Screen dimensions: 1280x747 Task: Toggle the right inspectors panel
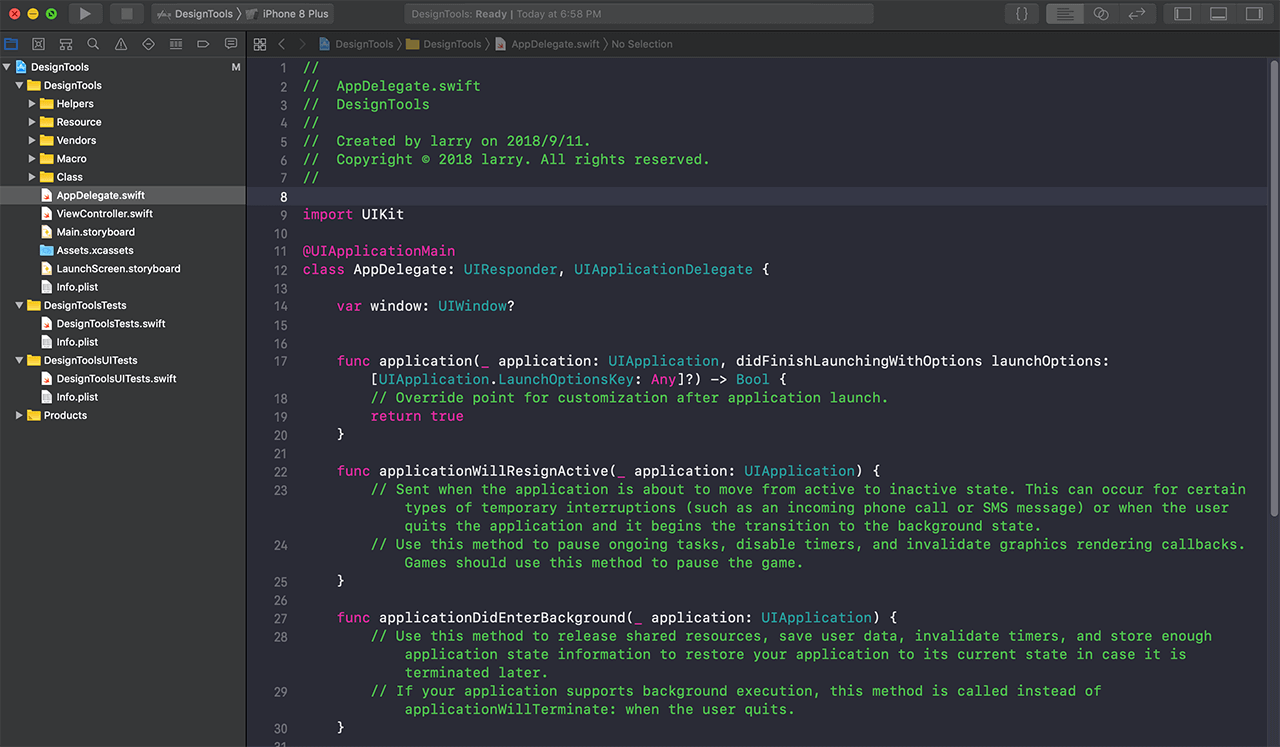(x=1253, y=14)
